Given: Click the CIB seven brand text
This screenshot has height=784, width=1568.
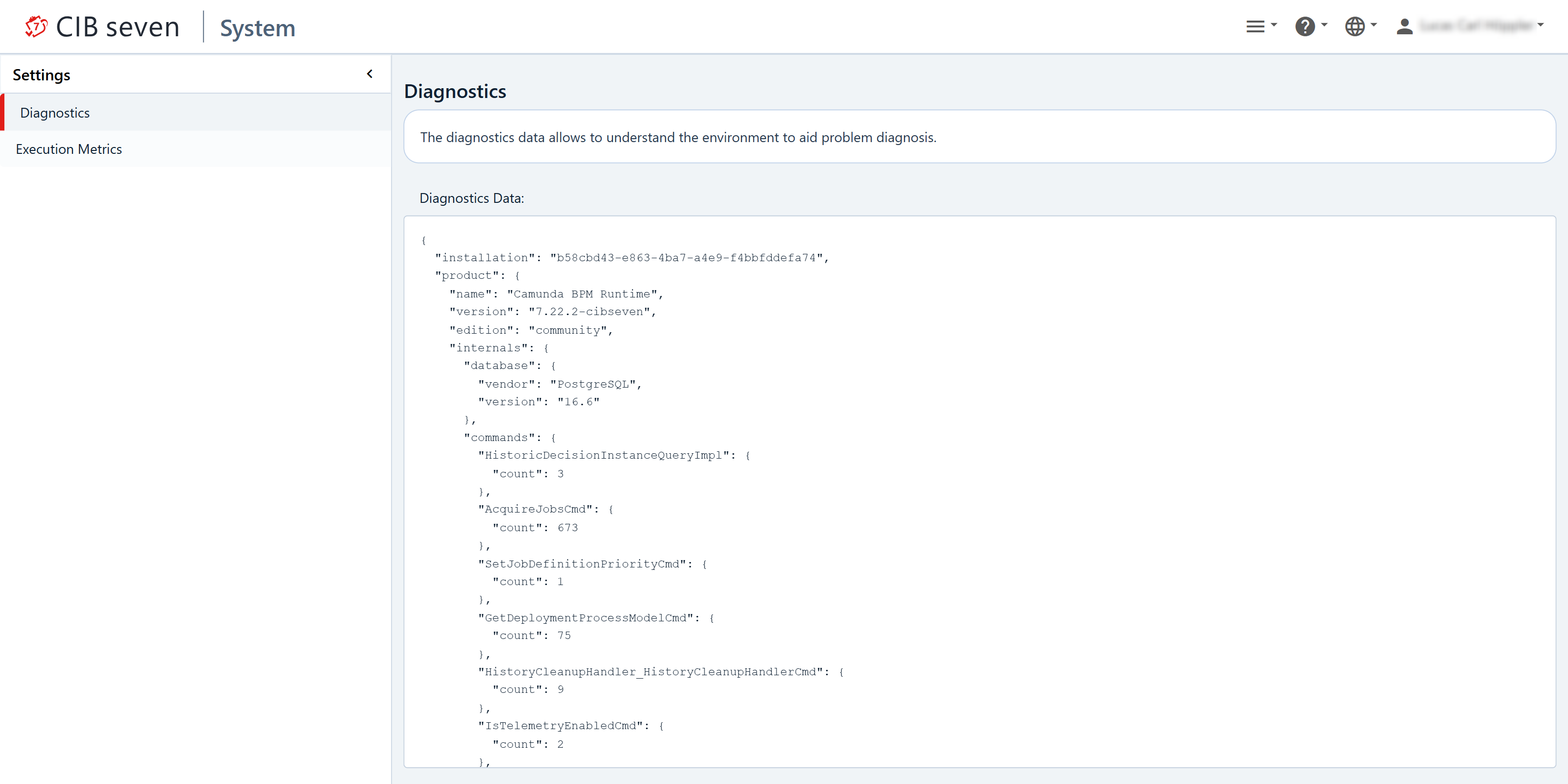Looking at the screenshot, I should click(118, 27).
